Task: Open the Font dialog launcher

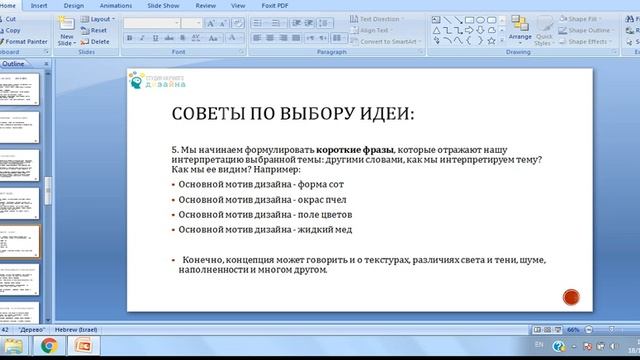Action: 241,52
